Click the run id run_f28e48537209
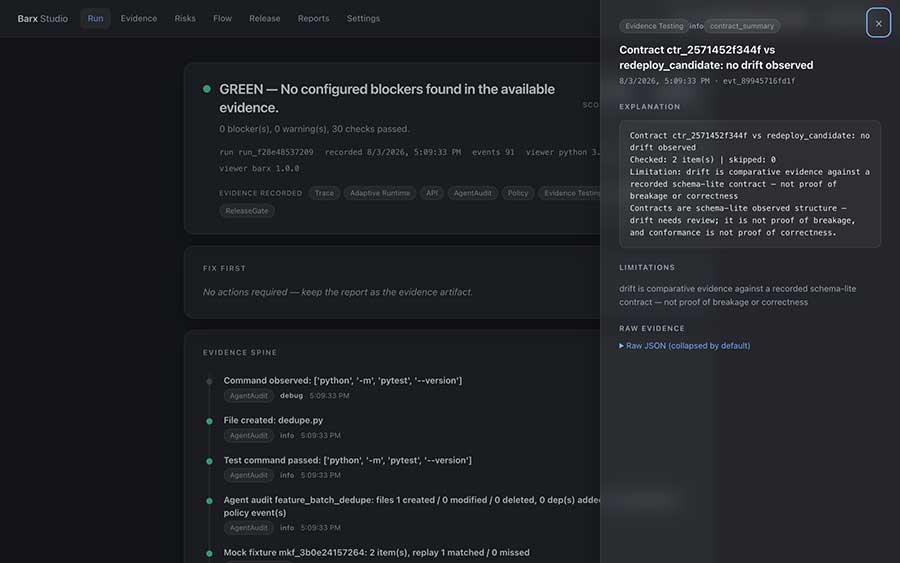The image size is (900, 563). (x=266, y=152)
